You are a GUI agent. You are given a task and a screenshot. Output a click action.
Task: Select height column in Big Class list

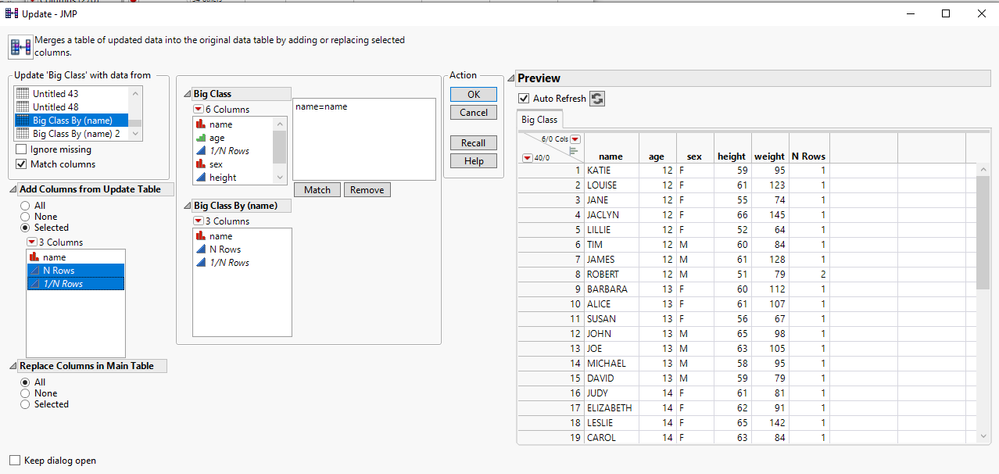pos(222,178)
